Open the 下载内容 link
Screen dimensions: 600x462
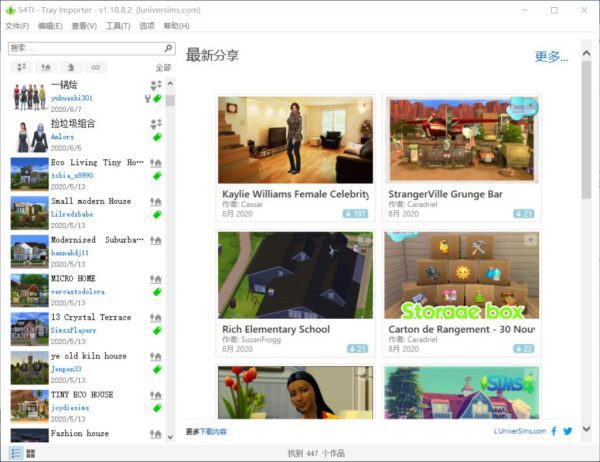pyautogui.click(x=213, y=432)
